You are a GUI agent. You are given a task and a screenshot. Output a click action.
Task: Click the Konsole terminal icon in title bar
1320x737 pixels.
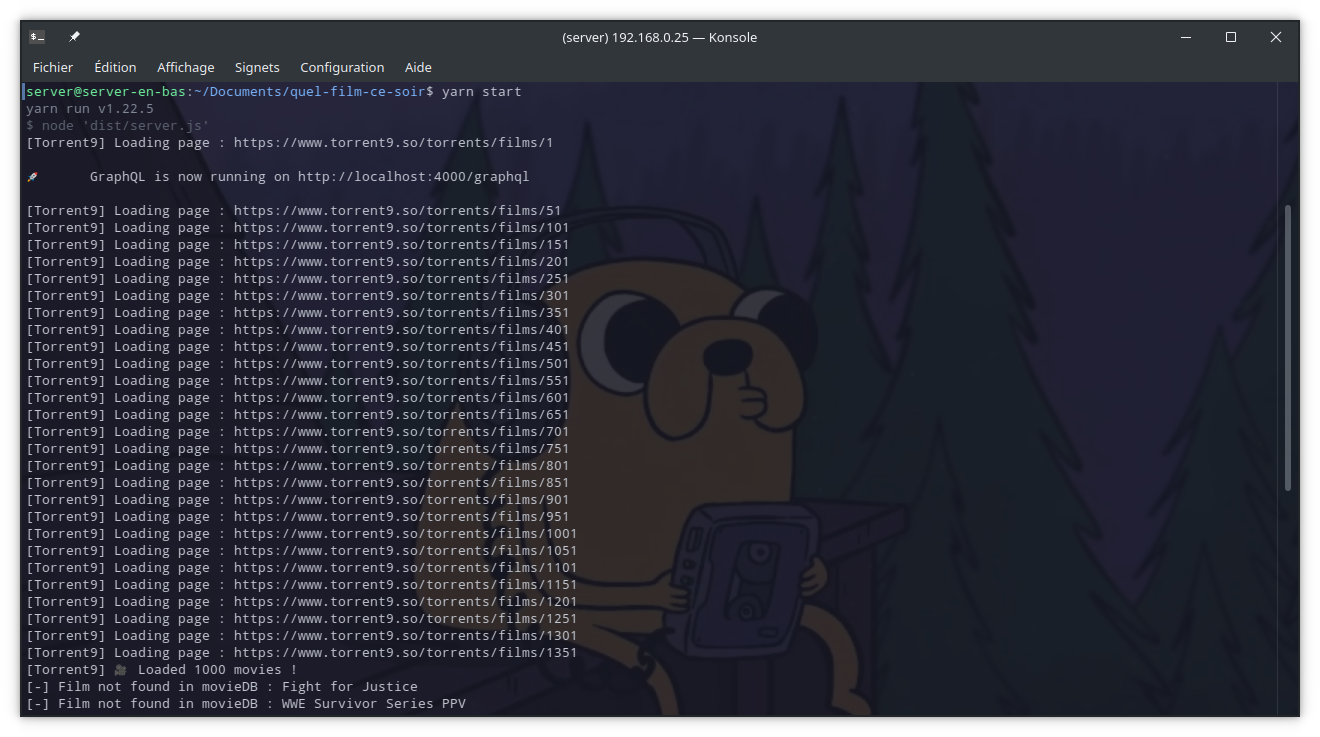pos(37,37)
